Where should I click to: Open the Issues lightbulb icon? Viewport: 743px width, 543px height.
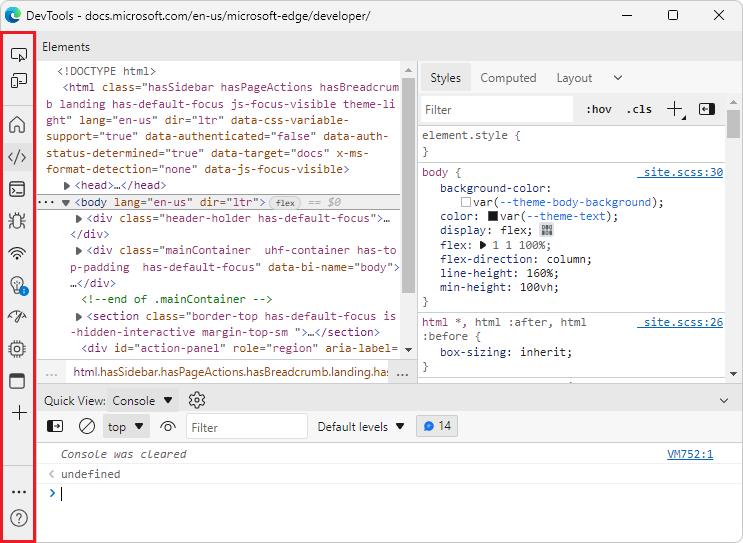[x=18, y=285]
